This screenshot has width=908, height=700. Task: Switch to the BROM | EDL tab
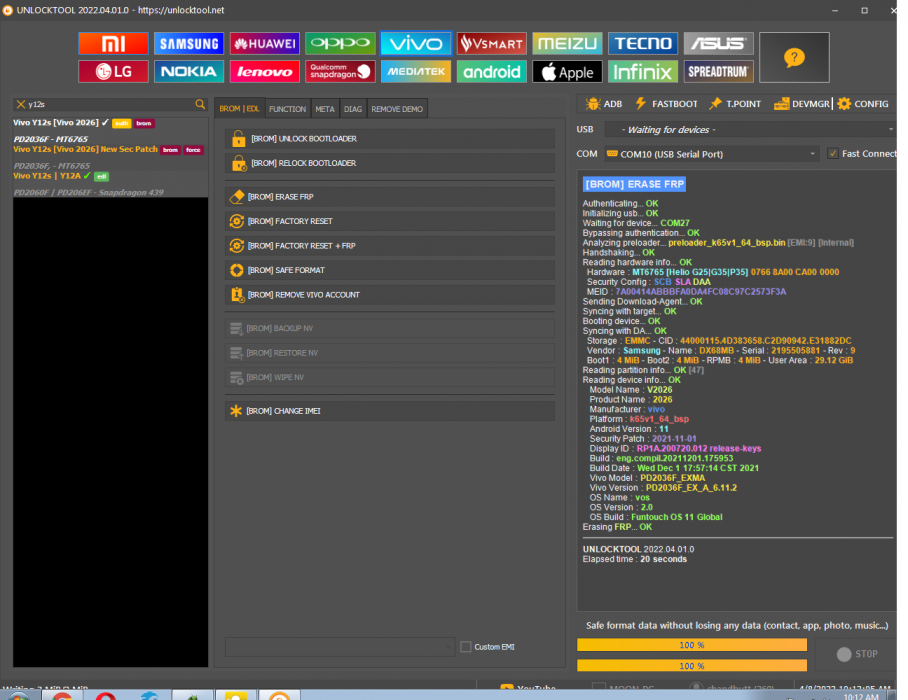(x=239, y=109)
